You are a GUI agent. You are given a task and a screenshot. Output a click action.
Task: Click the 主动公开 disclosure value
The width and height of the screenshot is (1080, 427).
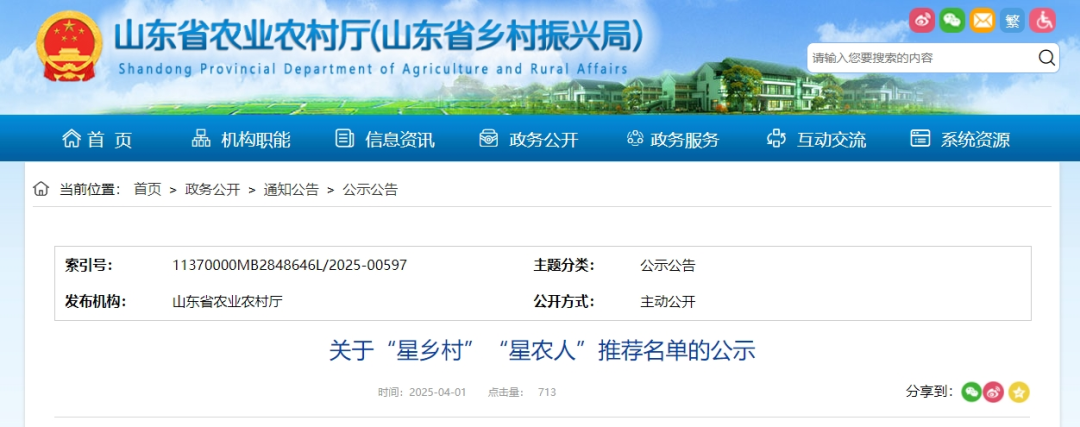pos(667,302)
